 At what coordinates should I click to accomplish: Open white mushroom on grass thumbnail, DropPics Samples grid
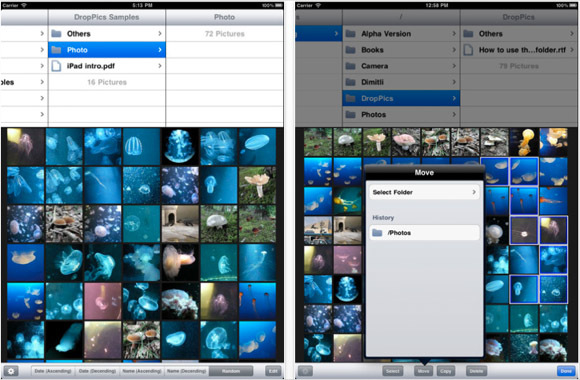(x=218, y=224)
